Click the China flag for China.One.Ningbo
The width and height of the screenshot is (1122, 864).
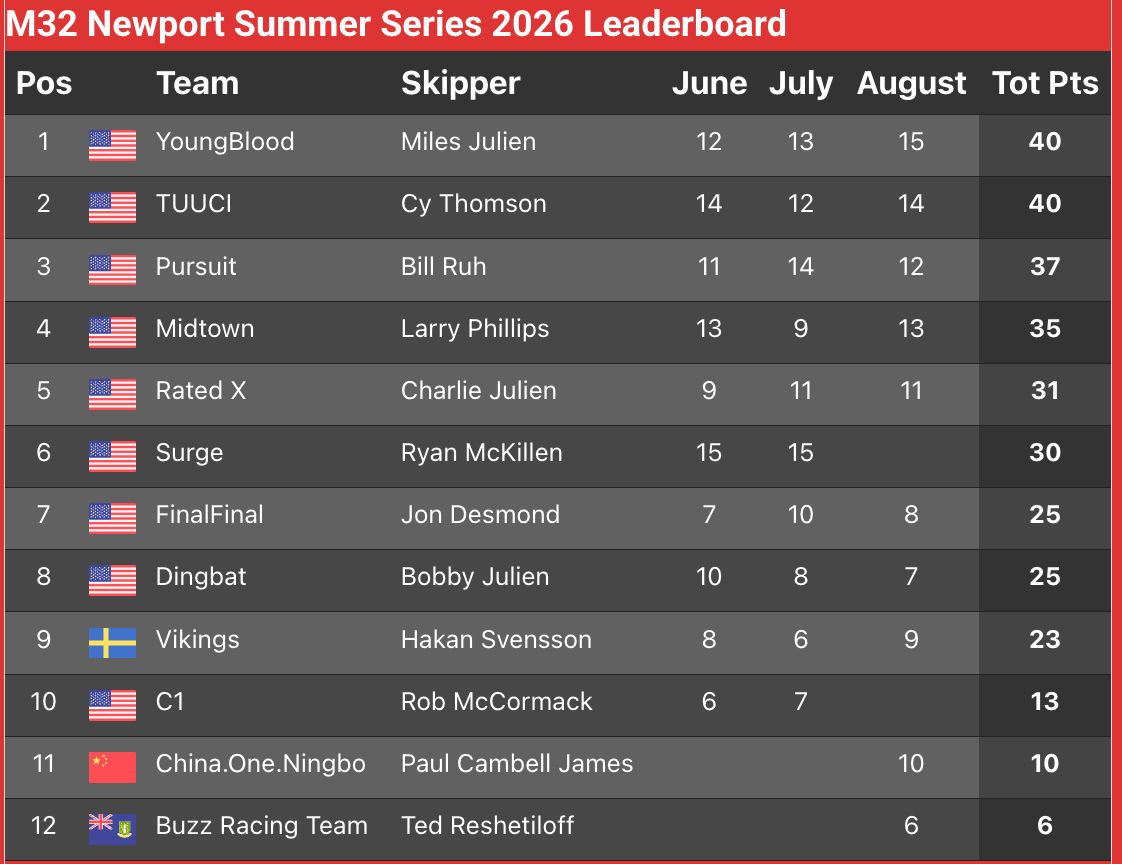tap(112, 767)
